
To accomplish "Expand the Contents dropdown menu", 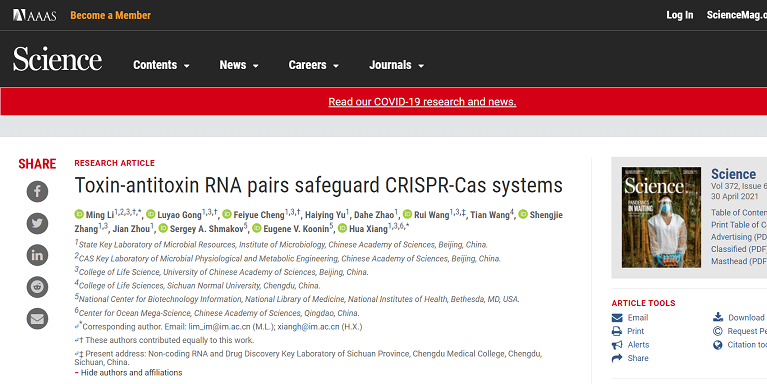I will [161, 65].
